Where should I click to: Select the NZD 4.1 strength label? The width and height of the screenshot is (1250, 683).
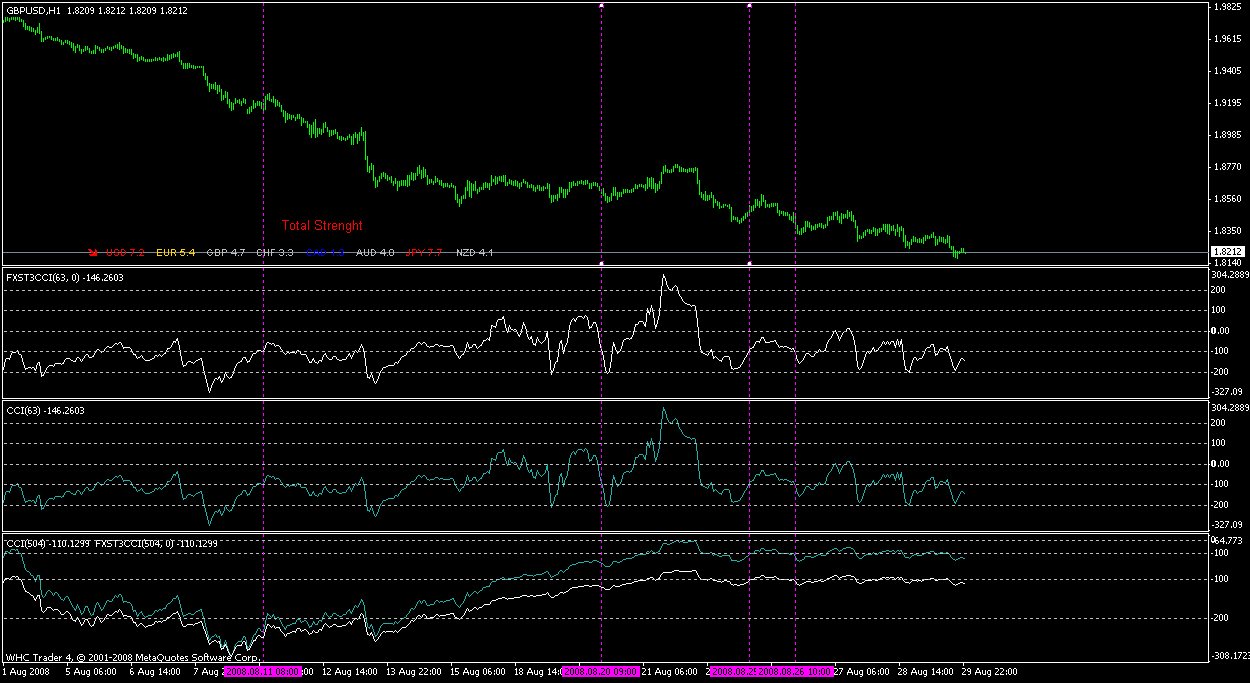475,253
